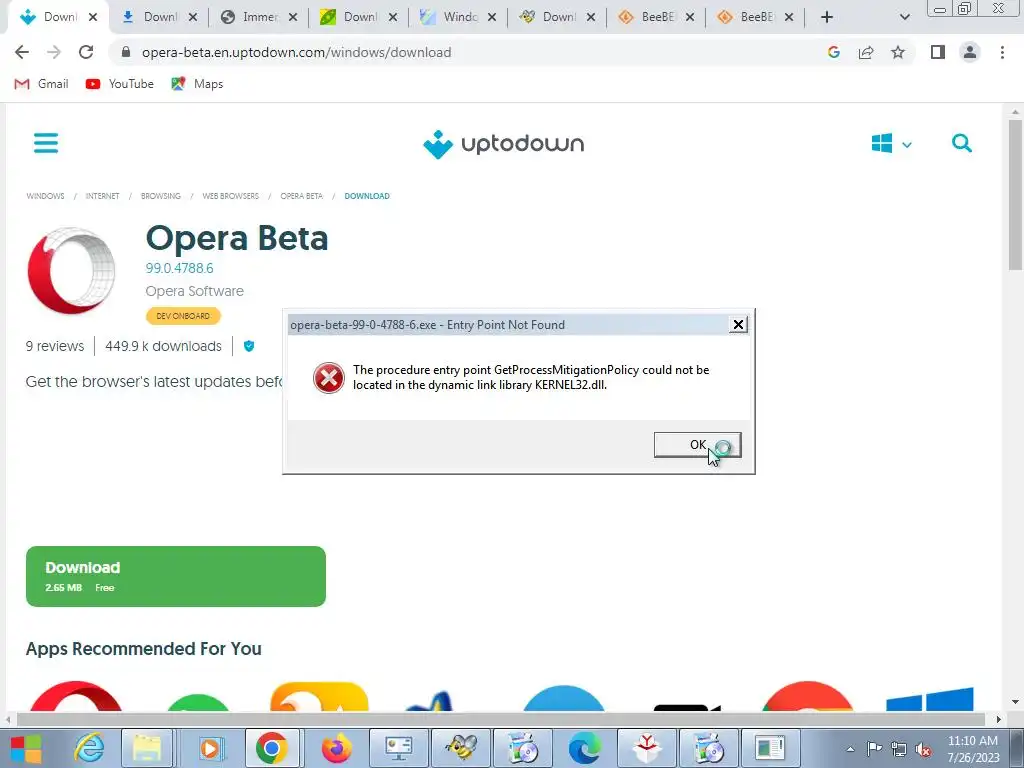Open File Explorer from taskbar
Viewport: 1024px width, 768px height.
coord(147,748)
